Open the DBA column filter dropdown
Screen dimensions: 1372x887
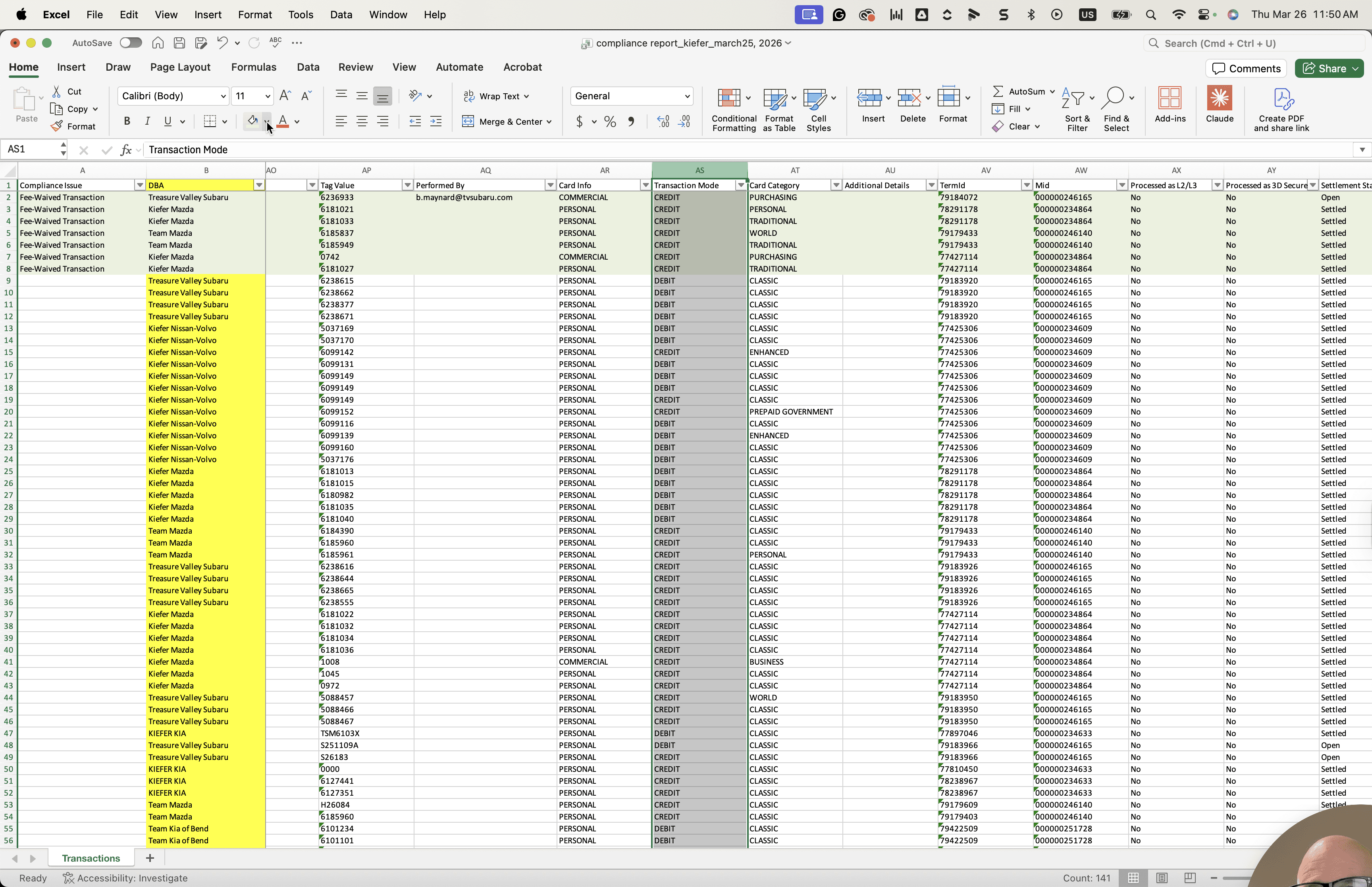259,185
